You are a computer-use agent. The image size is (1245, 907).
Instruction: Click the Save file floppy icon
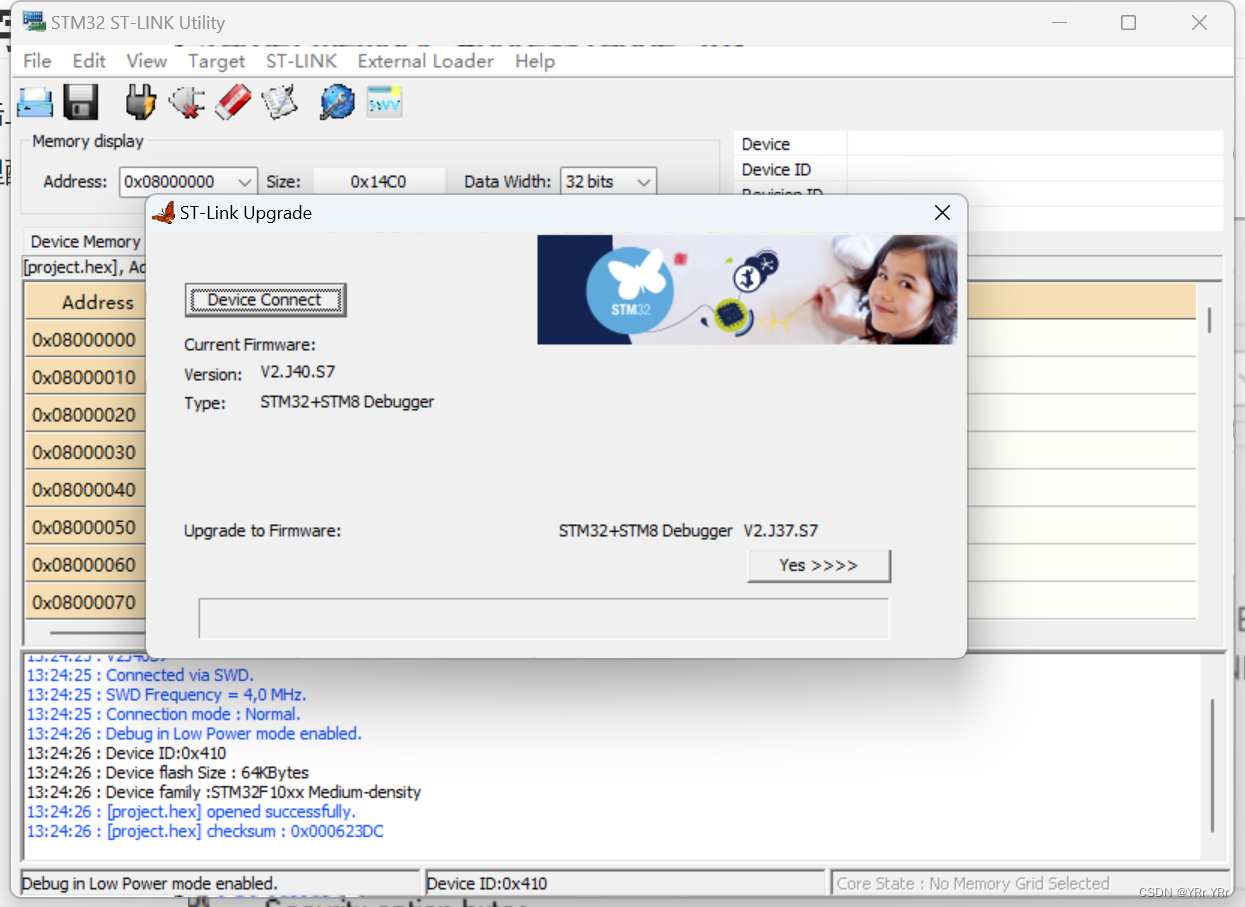[x=81, y=103]
